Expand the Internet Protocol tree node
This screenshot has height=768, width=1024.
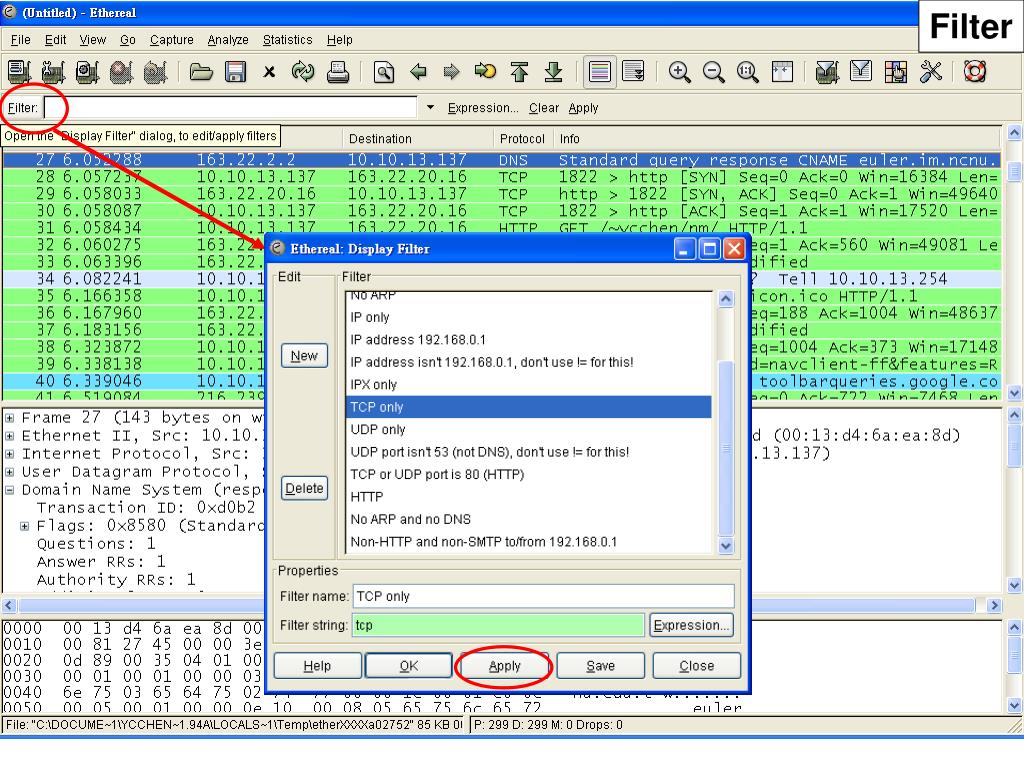point(10,454)
